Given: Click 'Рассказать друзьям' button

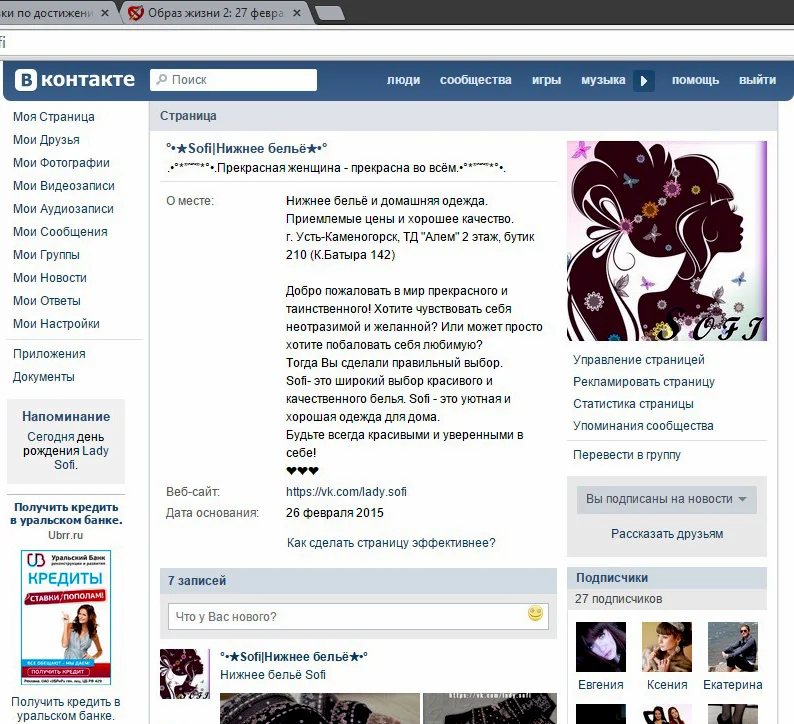Looking at the screenshot, I should pyautogui.click(x=667, y=534).
